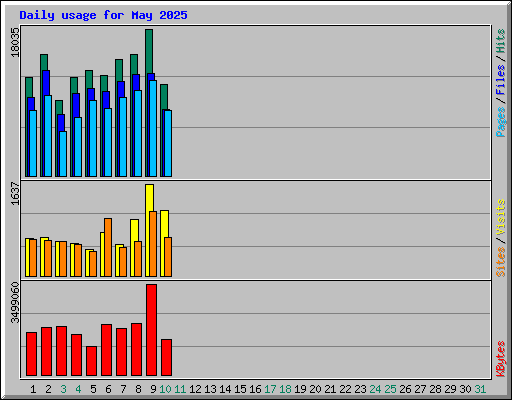Click day 12 on the date axis

(195, 389)
